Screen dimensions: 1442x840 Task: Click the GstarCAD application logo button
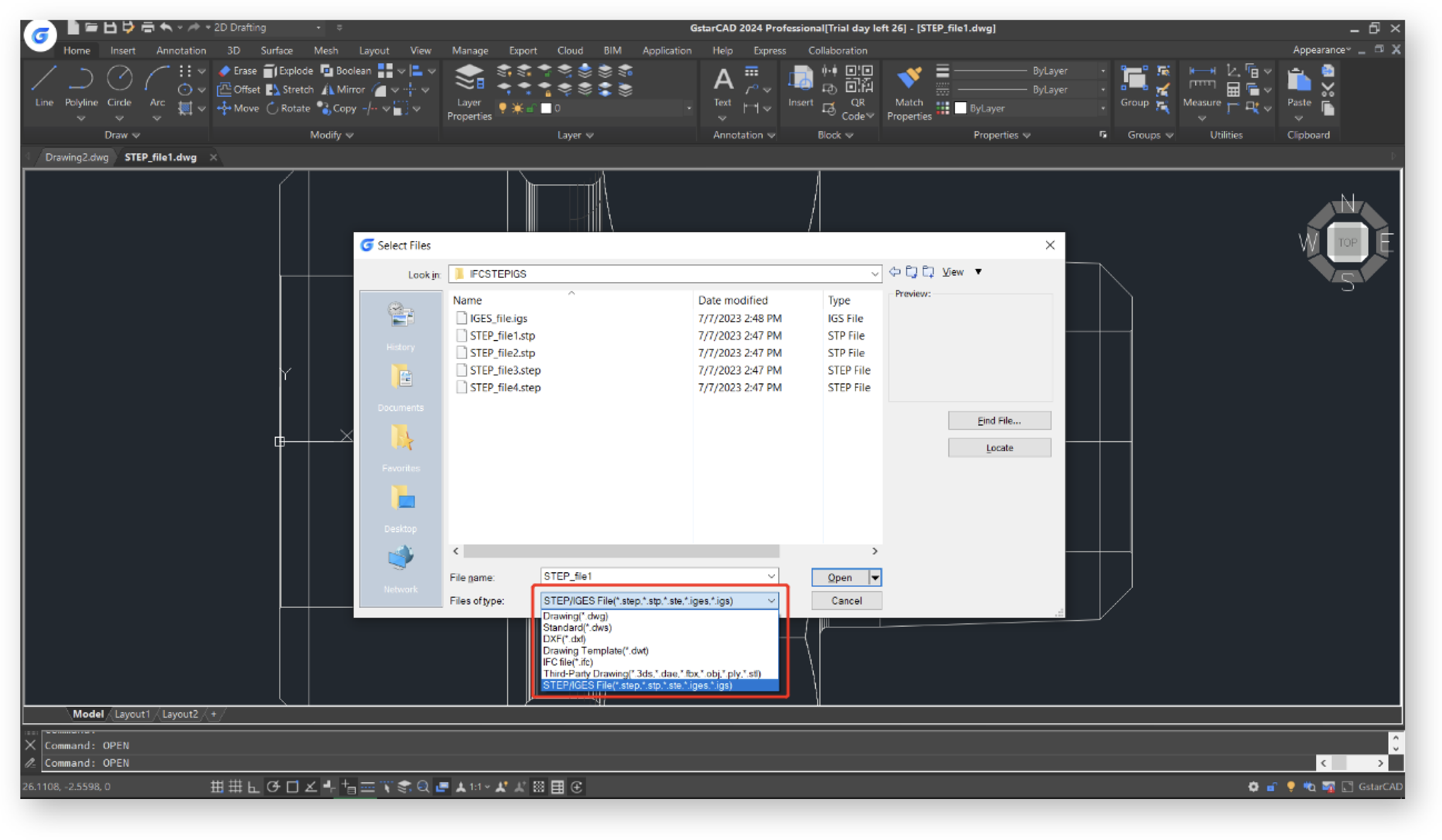coord(40,35)
